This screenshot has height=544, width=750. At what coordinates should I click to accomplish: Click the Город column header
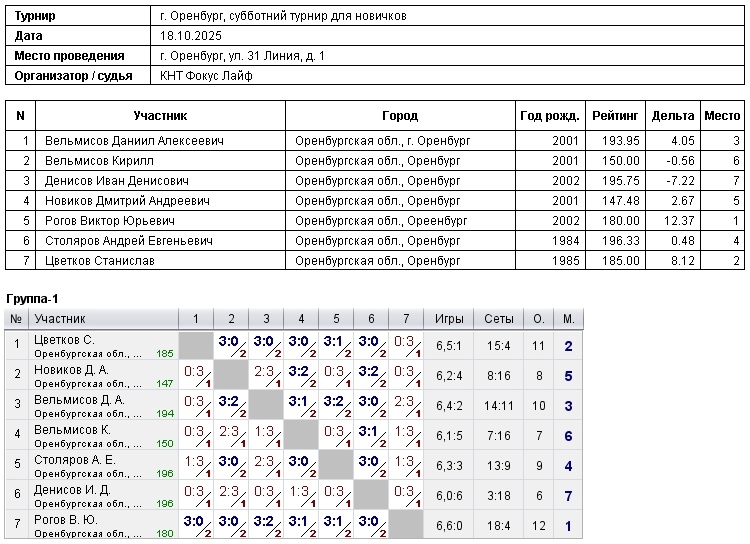[x=400, y=116]
